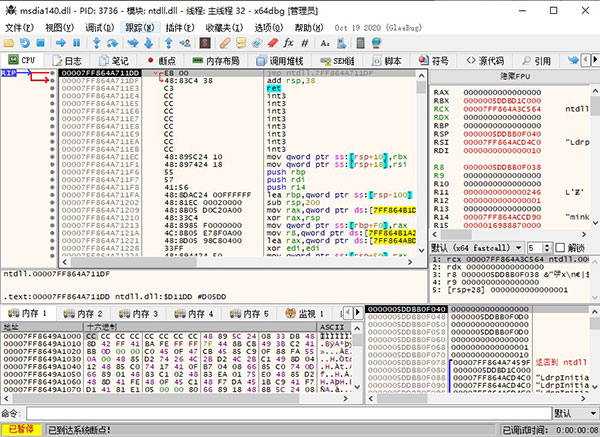Screen dimensions: 600x437
Task: Open the 默认 command type dropdown
Action: (576, 413)
